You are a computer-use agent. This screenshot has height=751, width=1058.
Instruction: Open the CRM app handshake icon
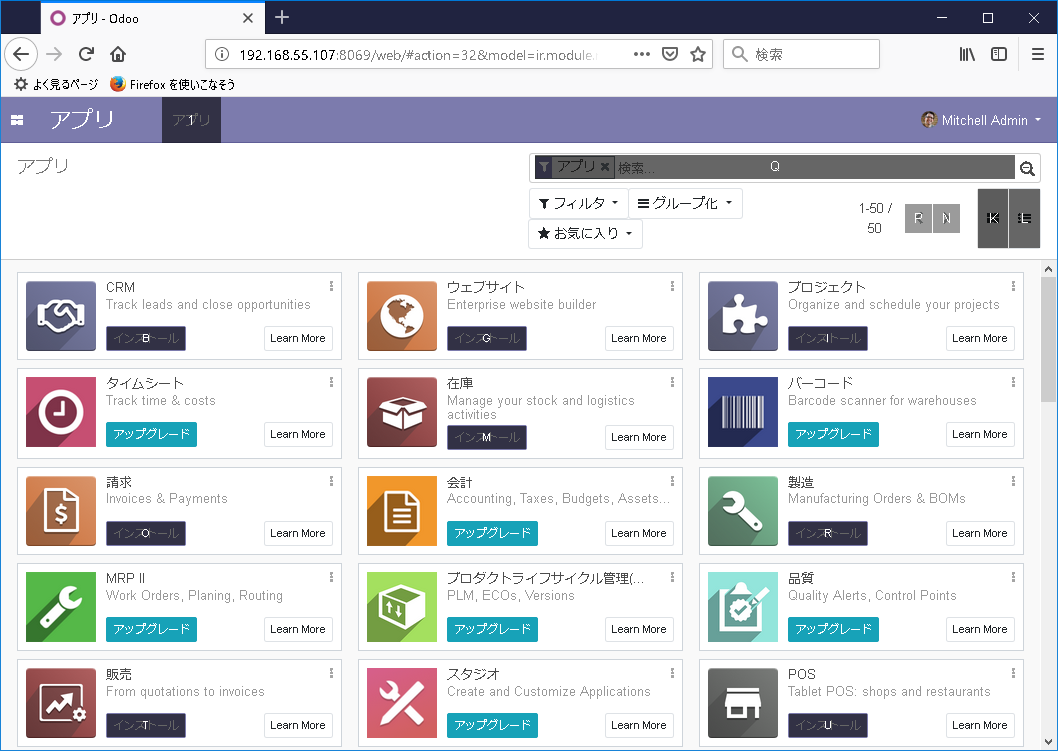[61, 315]
